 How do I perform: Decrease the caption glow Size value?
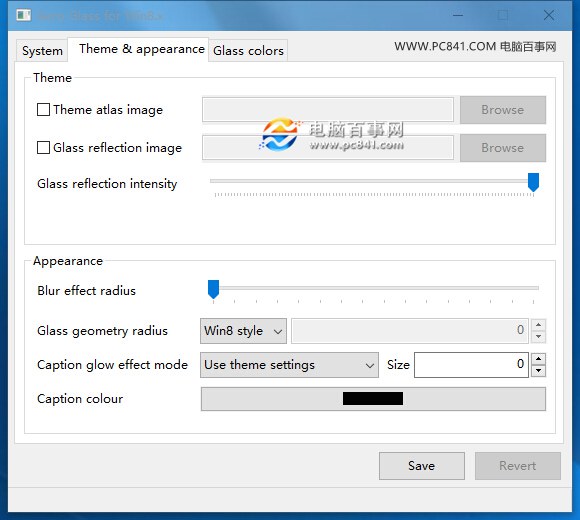(x=539, y=371)
